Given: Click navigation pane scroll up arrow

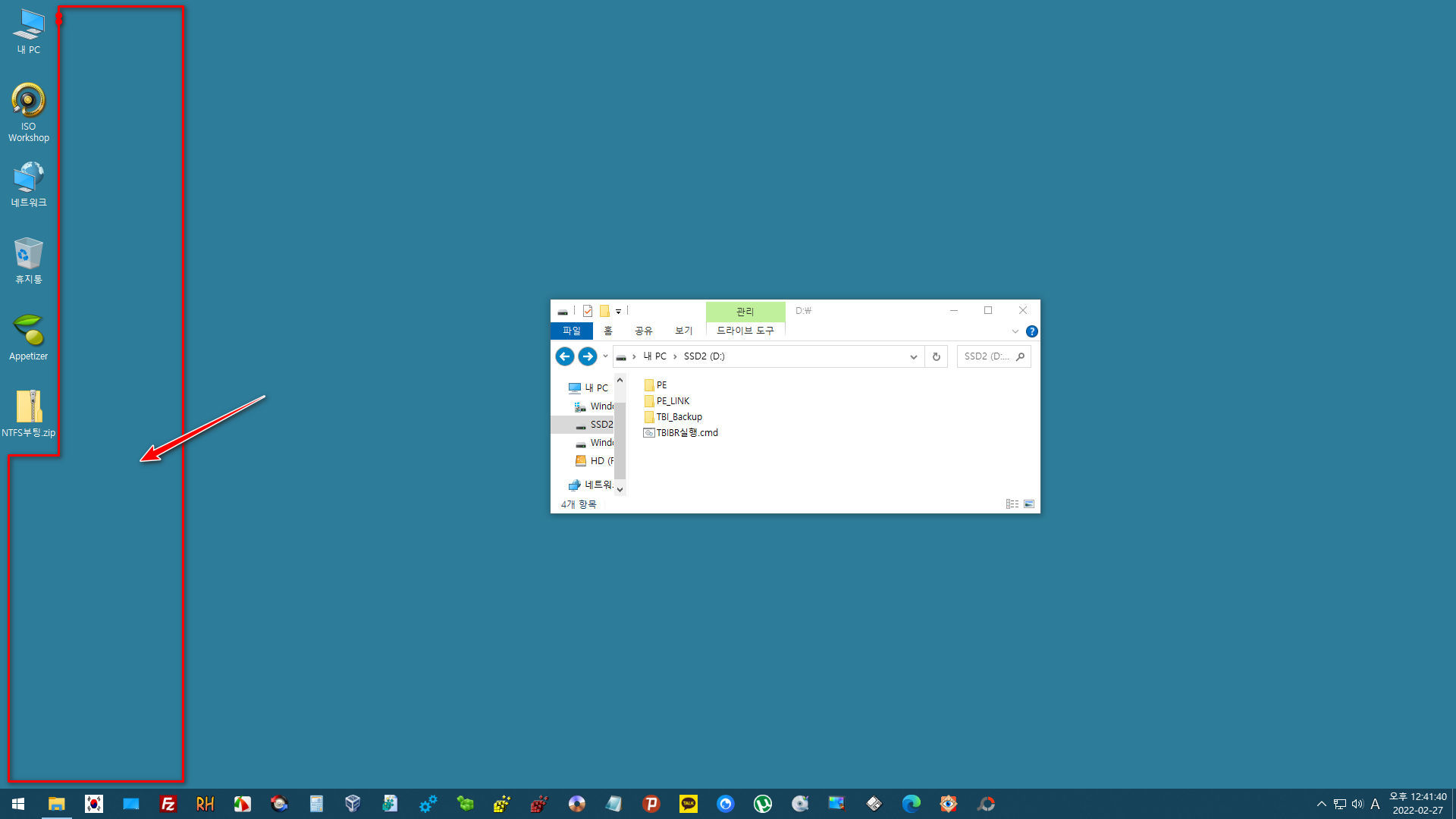Looking at the screenshot, I should (620, 380).
